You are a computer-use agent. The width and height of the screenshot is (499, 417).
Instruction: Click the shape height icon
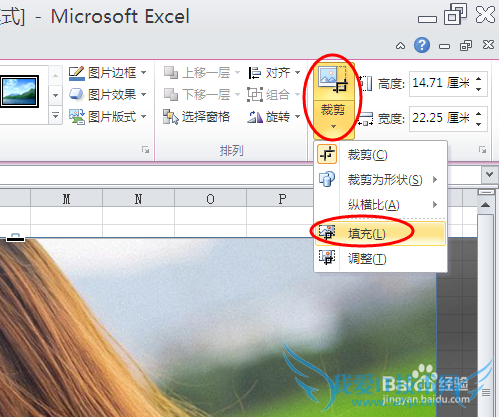(x=366, y=83)
